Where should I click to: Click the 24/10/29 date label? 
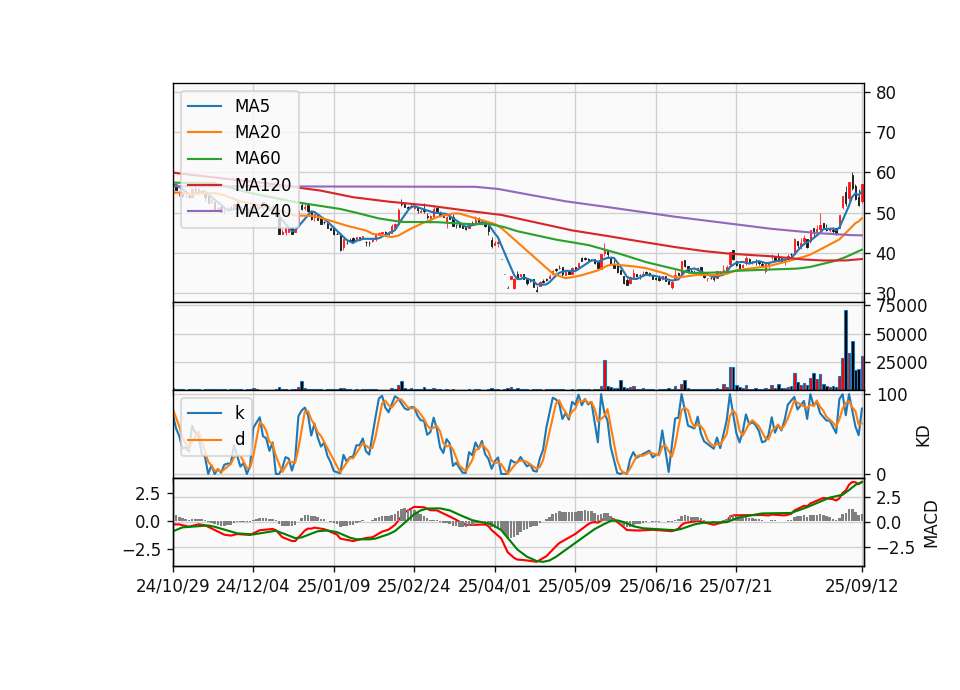point(173,586)
